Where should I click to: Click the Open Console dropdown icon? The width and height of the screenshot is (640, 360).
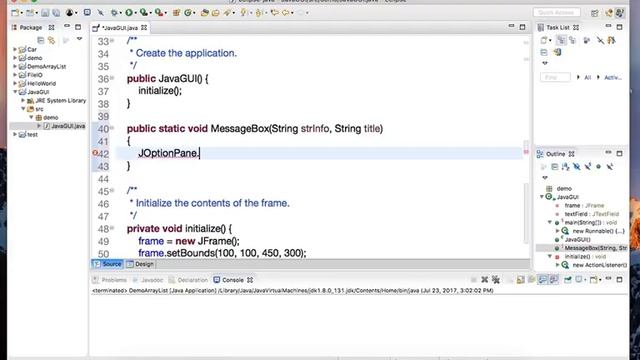pyautogui.click(x=594, y=280)
